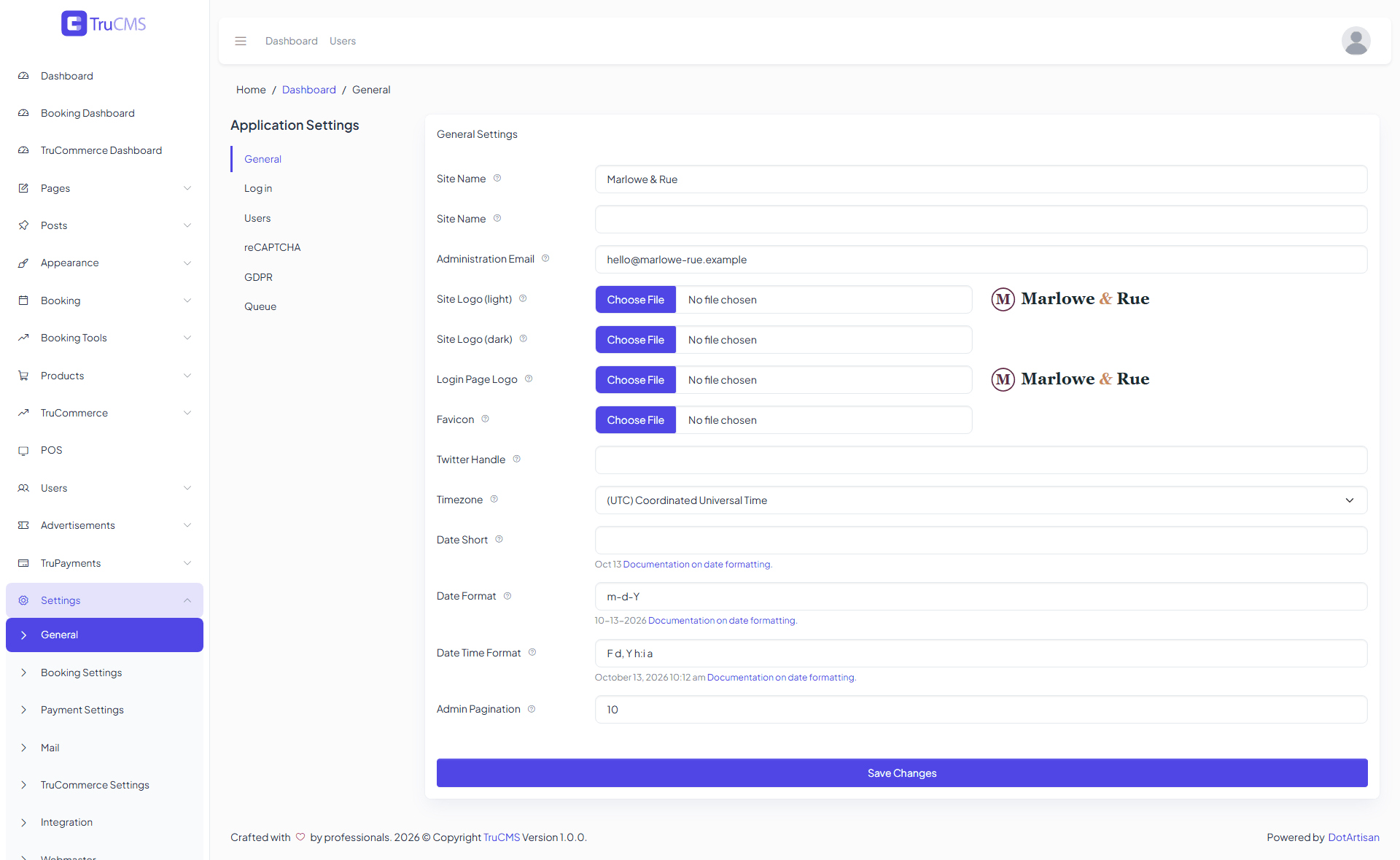This screenshot has width=1400, height=860.
Task: Click help icon beside Administration Email
Action: click(x=545, y=258)
